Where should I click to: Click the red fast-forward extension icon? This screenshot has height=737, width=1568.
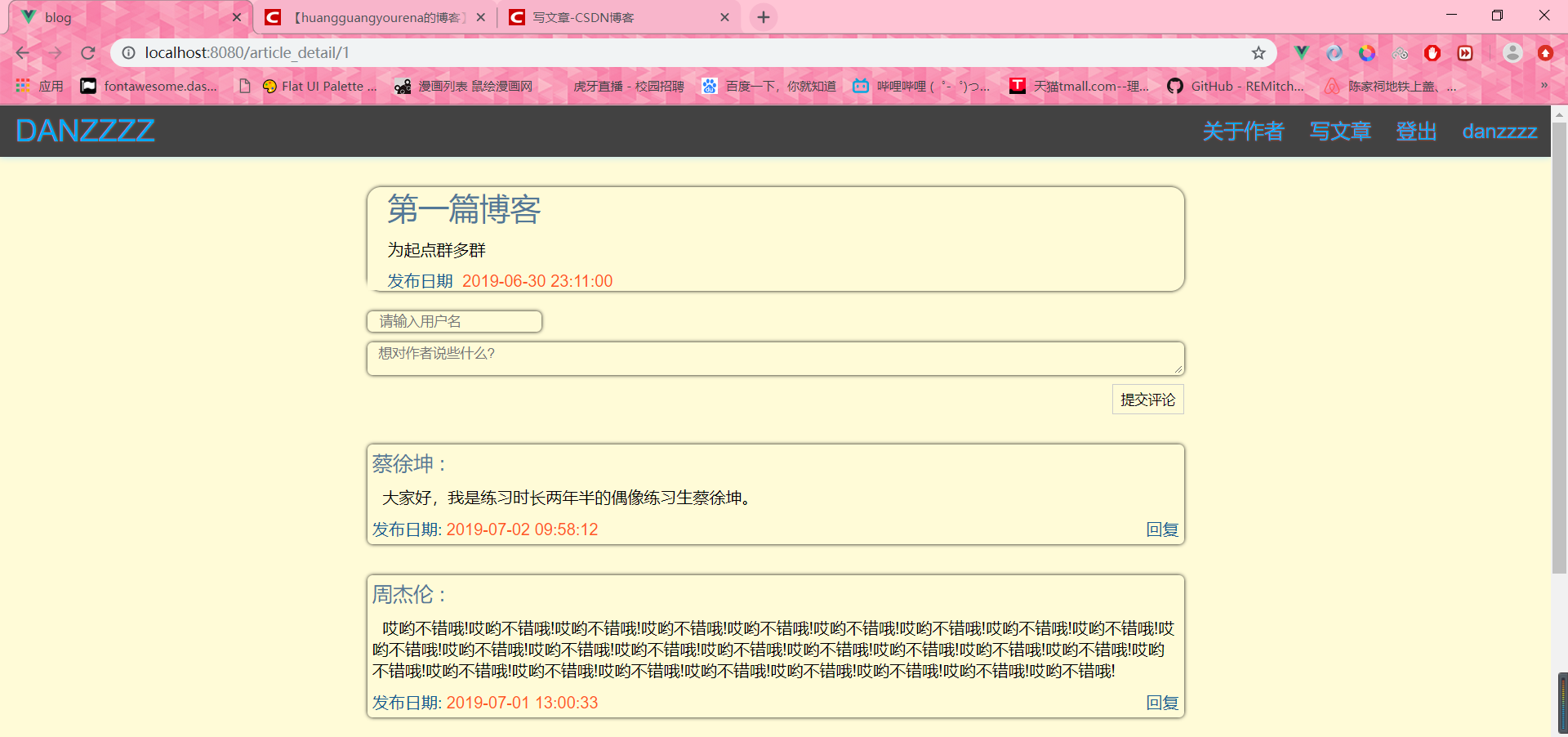[x=1466, y=52]
